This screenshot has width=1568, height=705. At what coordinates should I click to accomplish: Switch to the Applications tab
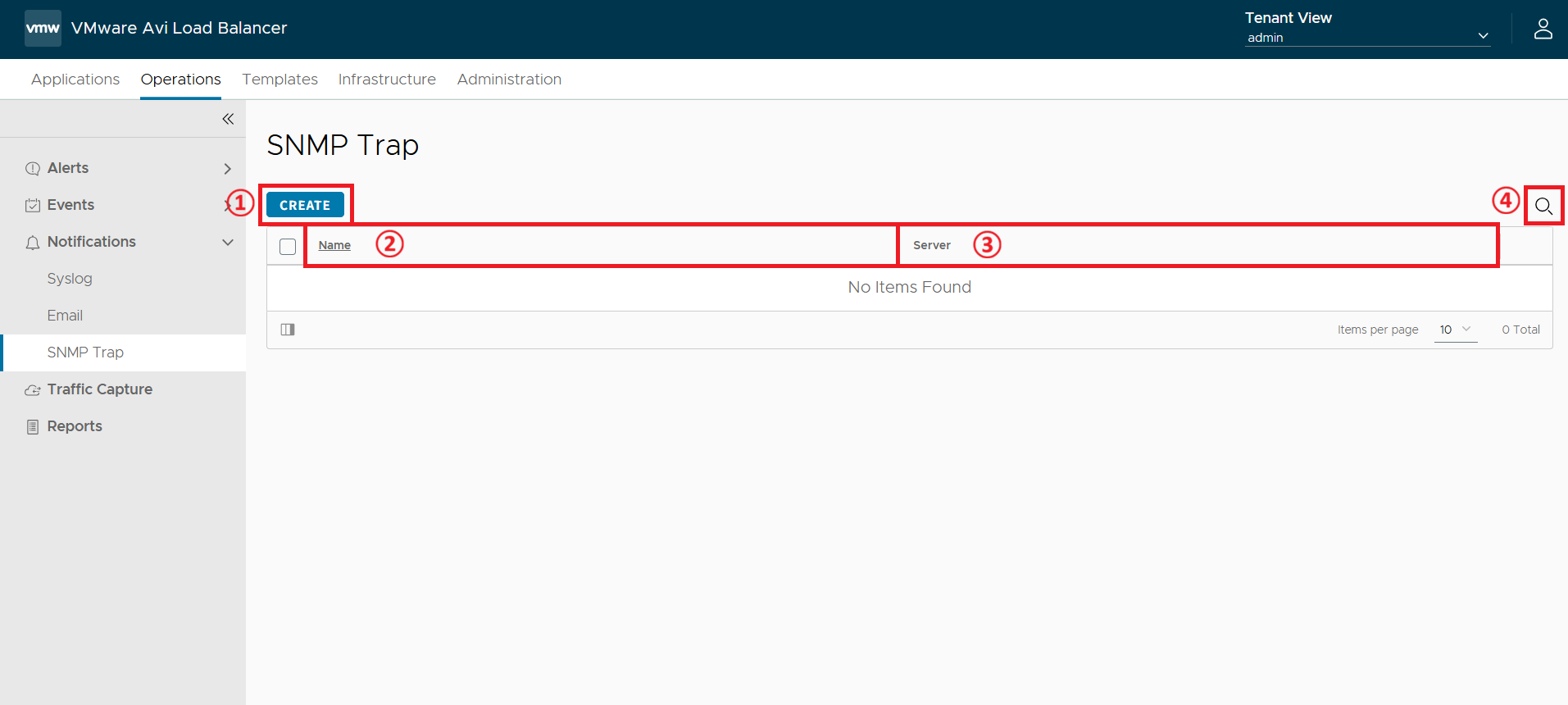[75, 80]
